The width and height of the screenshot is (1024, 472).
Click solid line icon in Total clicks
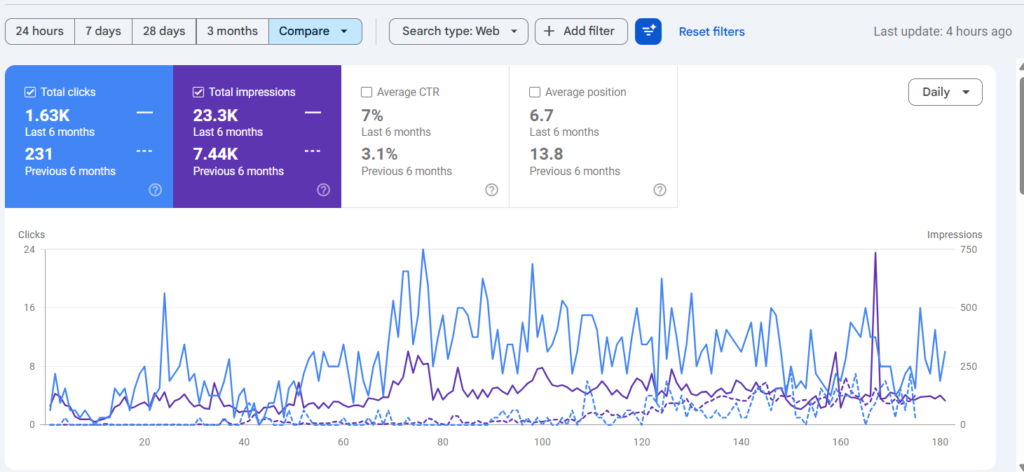point(144,113)
